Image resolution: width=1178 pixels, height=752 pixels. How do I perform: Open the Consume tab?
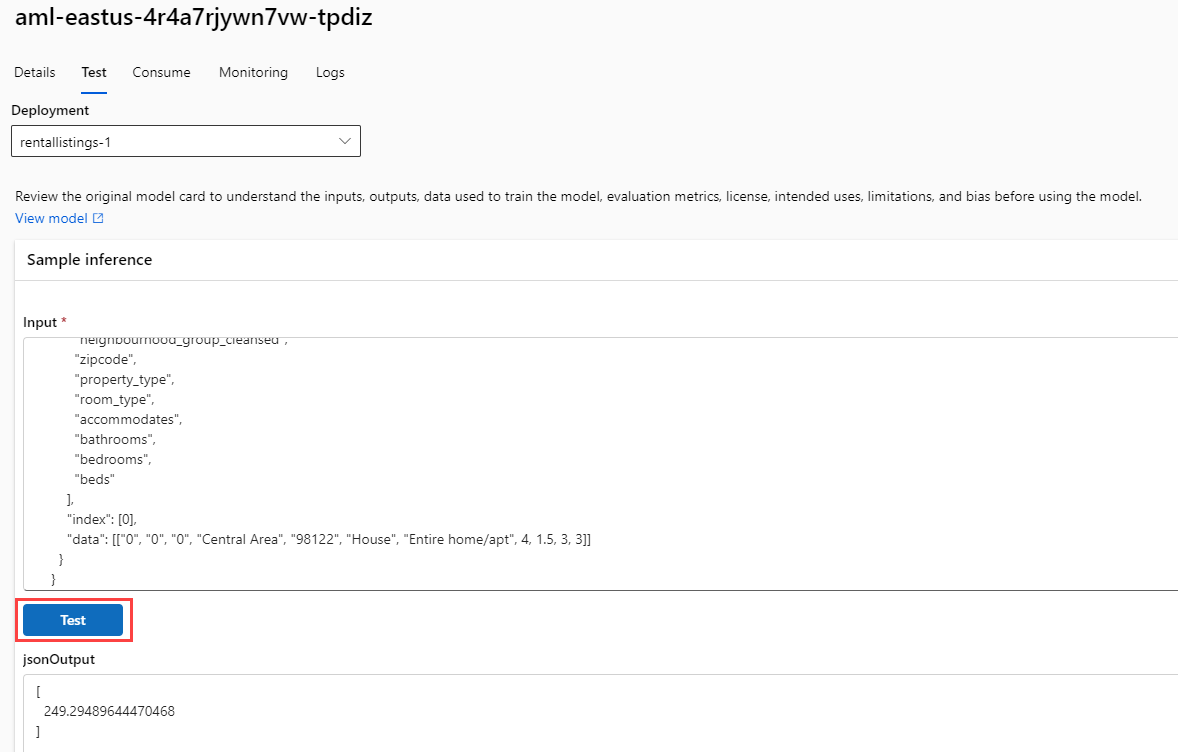(161, 72)
